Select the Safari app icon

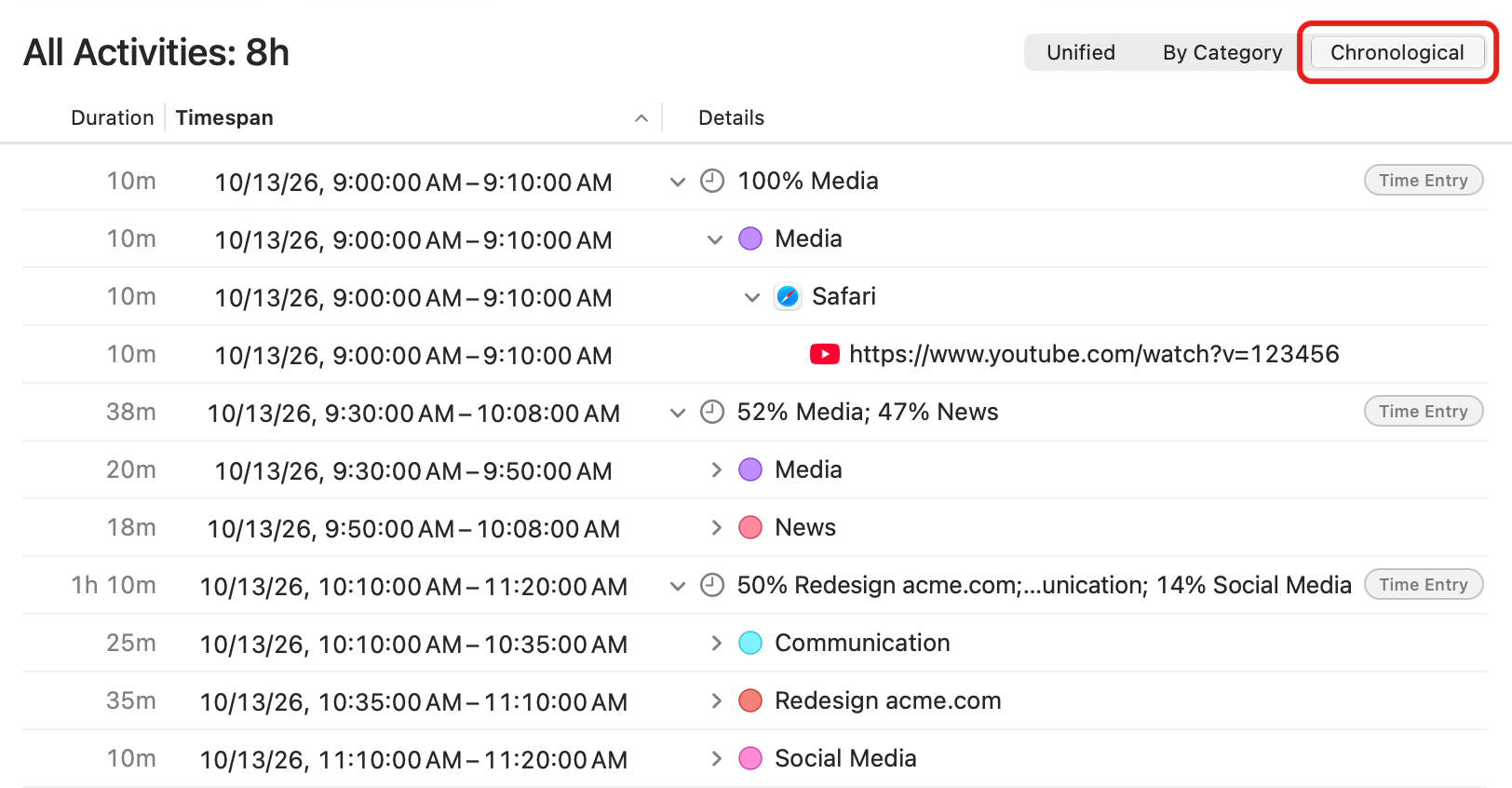click(788, 296)
